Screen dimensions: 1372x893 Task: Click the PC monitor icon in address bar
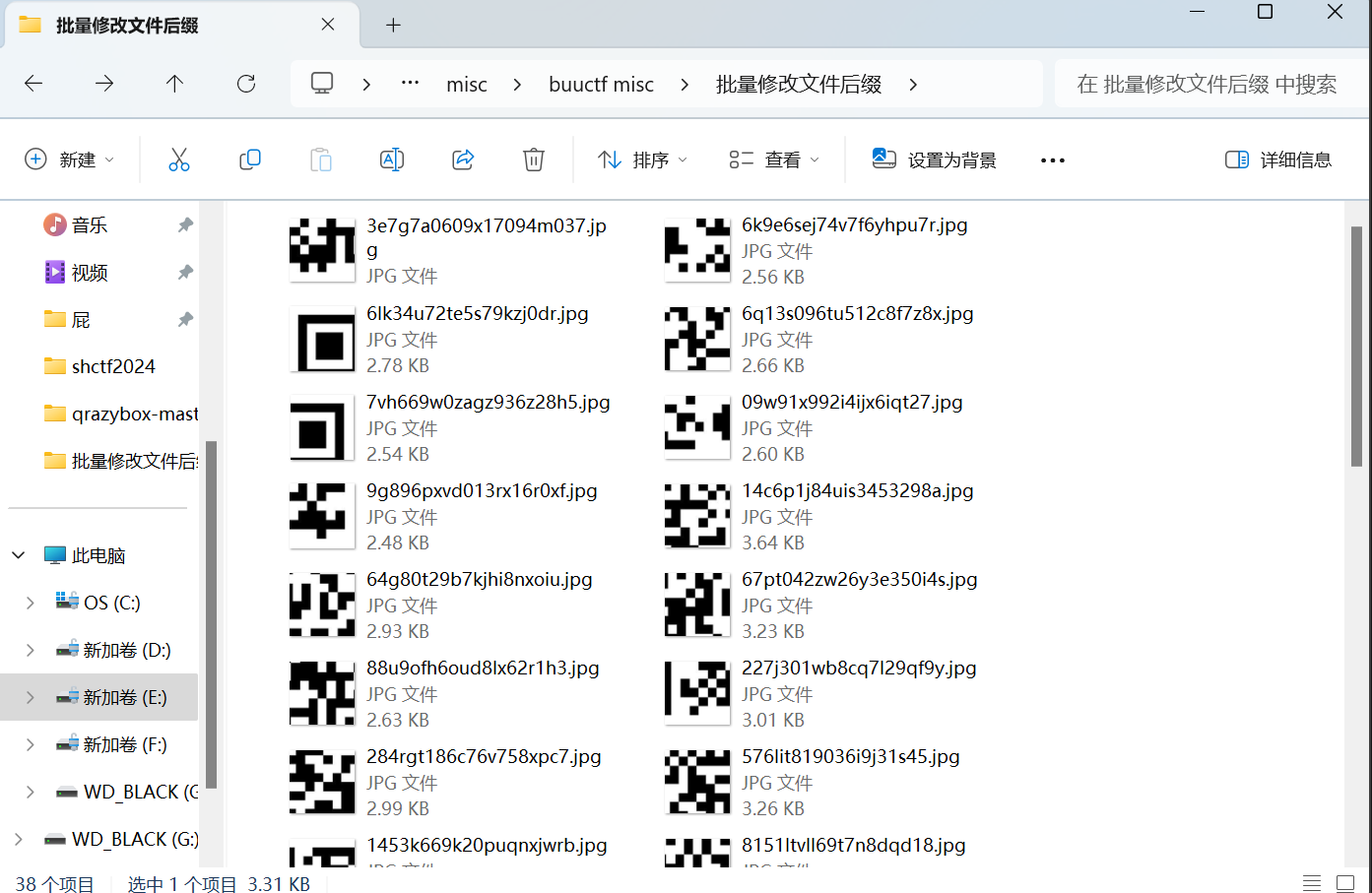tap(322, 84)
